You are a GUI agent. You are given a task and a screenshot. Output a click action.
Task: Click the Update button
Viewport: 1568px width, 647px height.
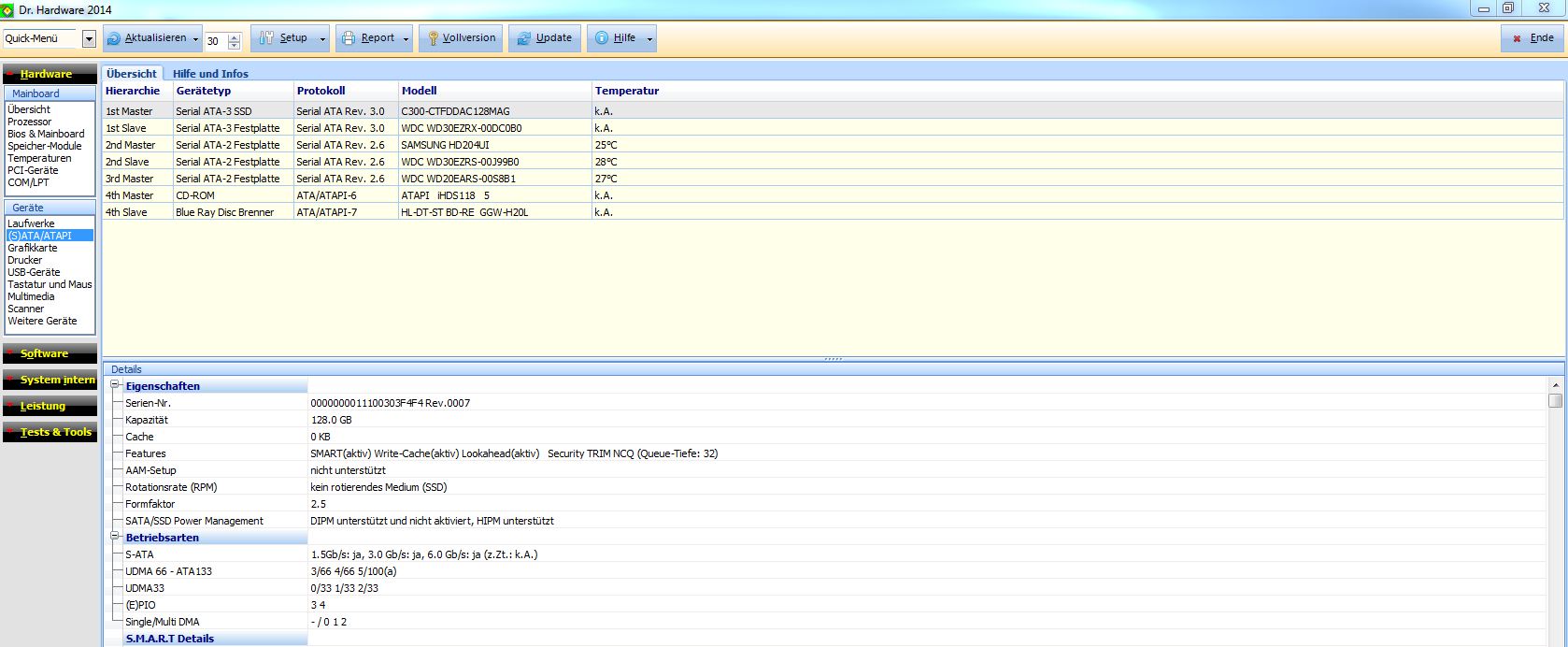click(544, 38)
